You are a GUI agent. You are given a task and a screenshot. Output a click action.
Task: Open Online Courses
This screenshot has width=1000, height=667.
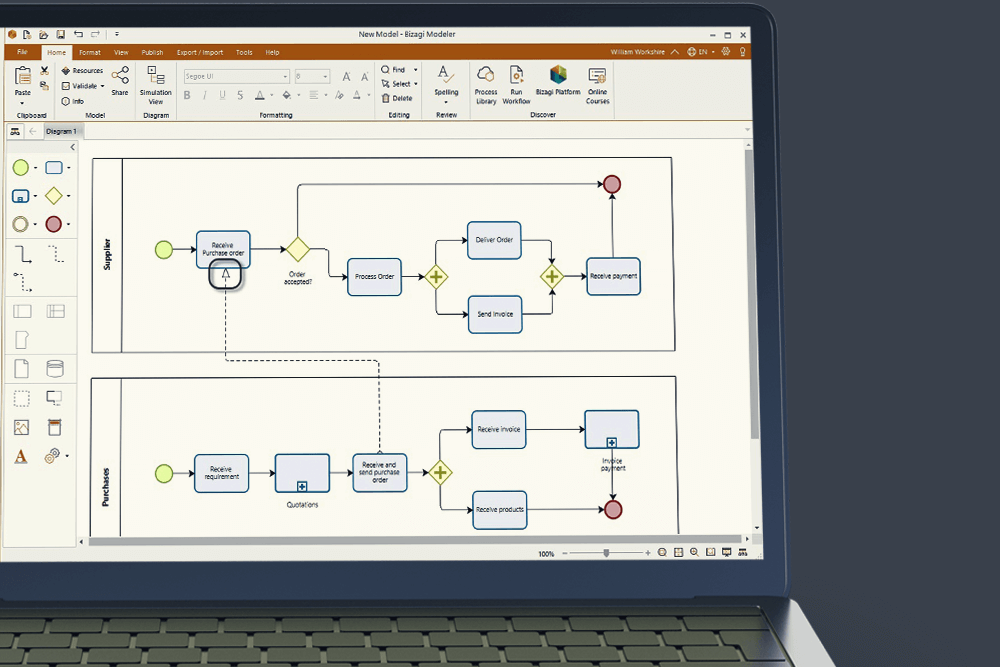coord(597,85)
